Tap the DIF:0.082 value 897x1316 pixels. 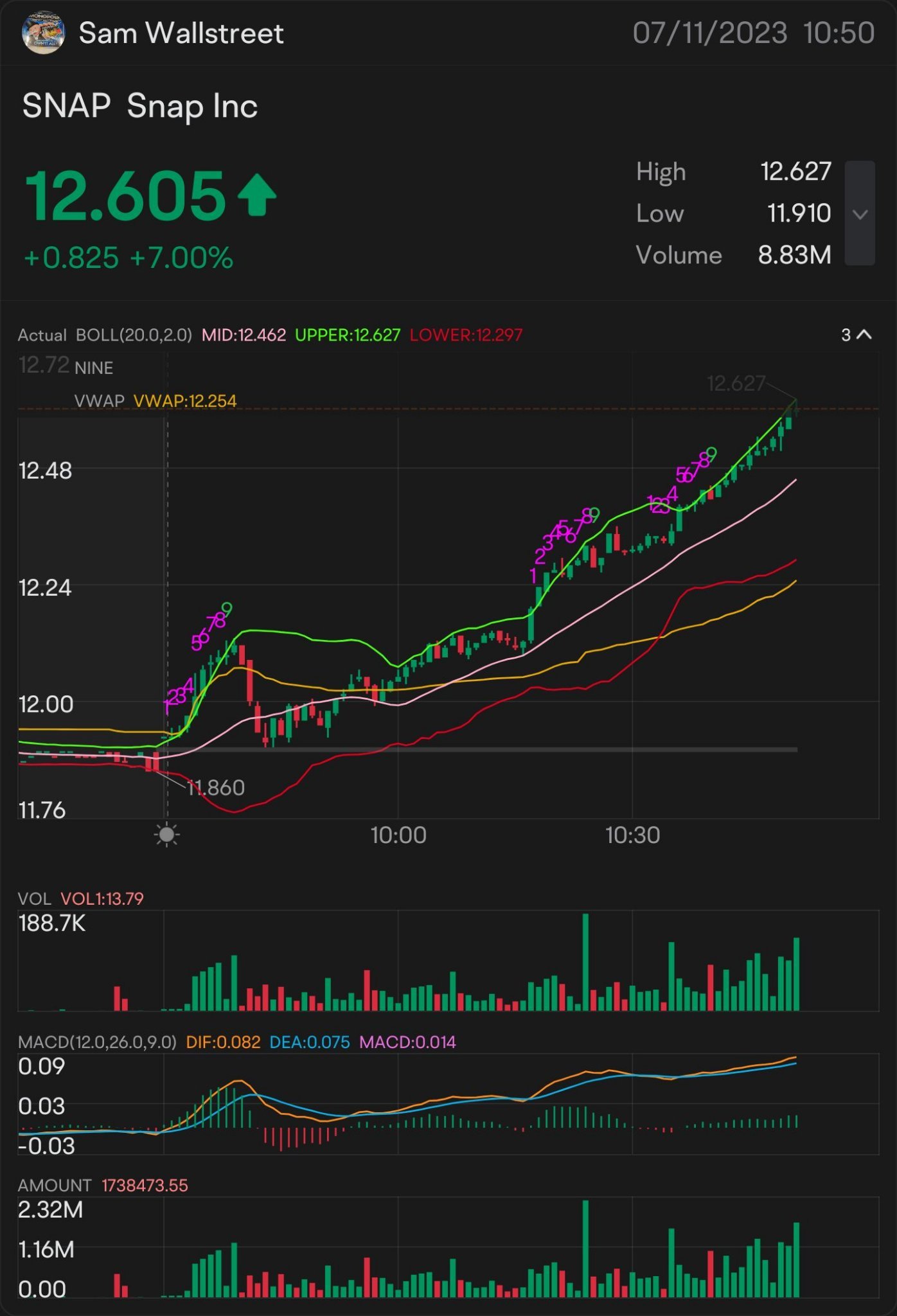[x=223, y=1042]
